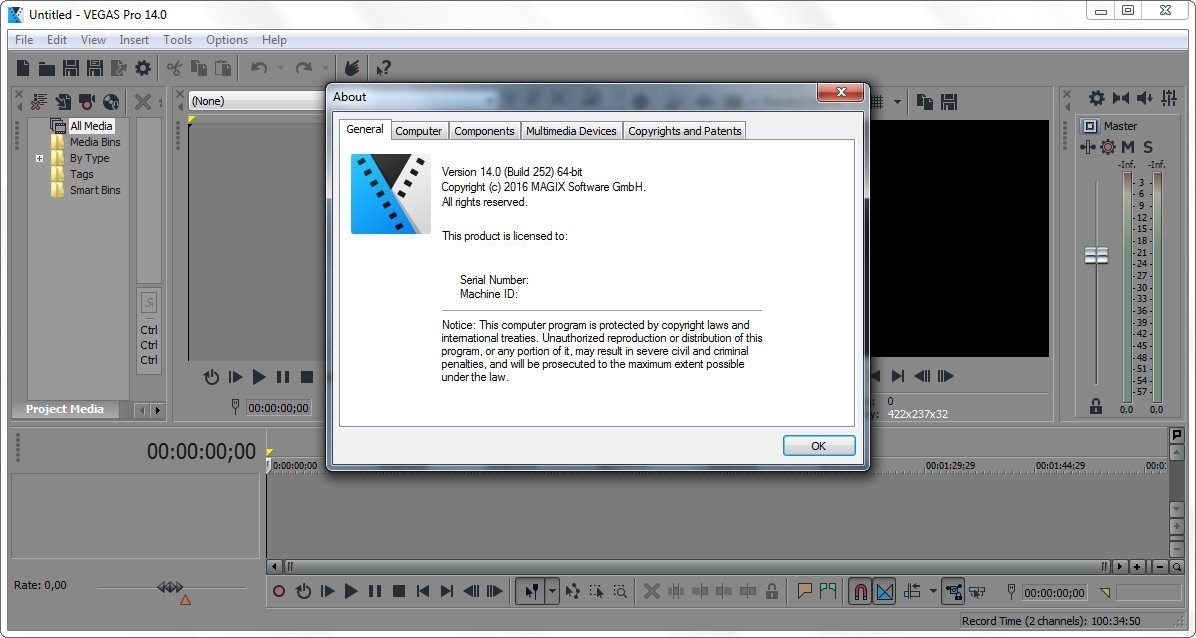Open the Options menu
The height and width of the screenshot is (638, 1196).
click(x=227, y=40)
